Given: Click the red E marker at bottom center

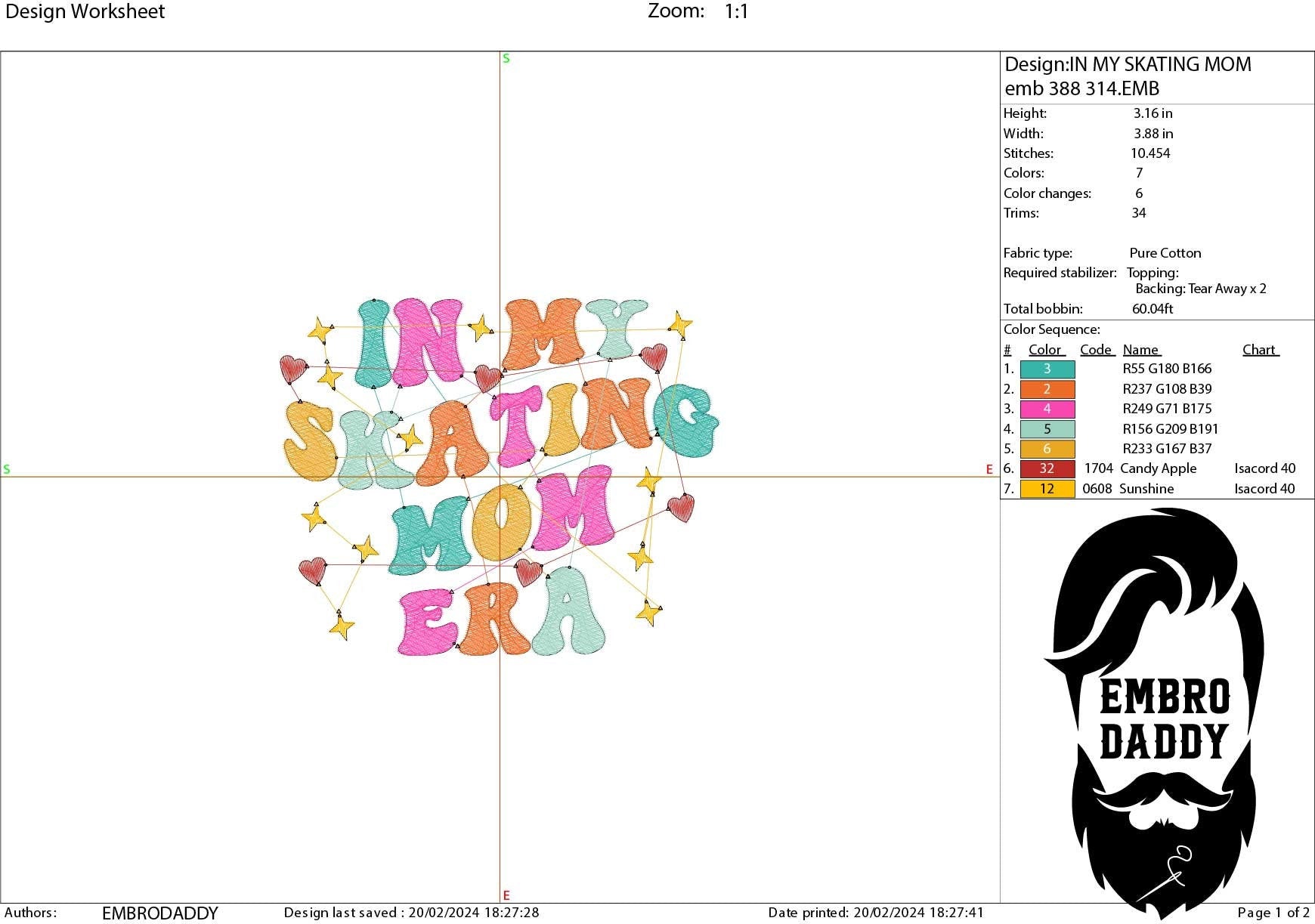Looking at the screenshot, I should click(506, 895).
